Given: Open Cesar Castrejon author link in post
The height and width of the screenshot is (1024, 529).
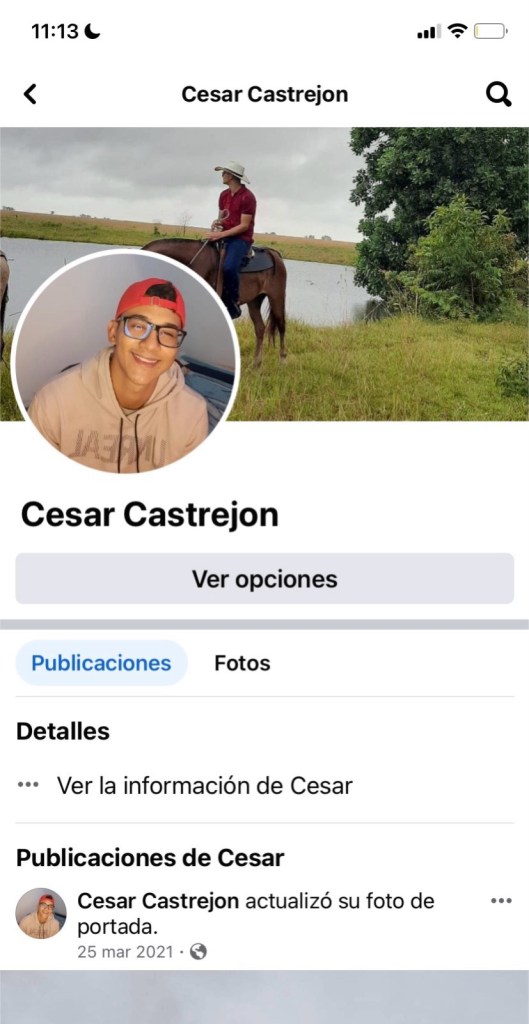Looking at the screenshot, I should point(158,901).
